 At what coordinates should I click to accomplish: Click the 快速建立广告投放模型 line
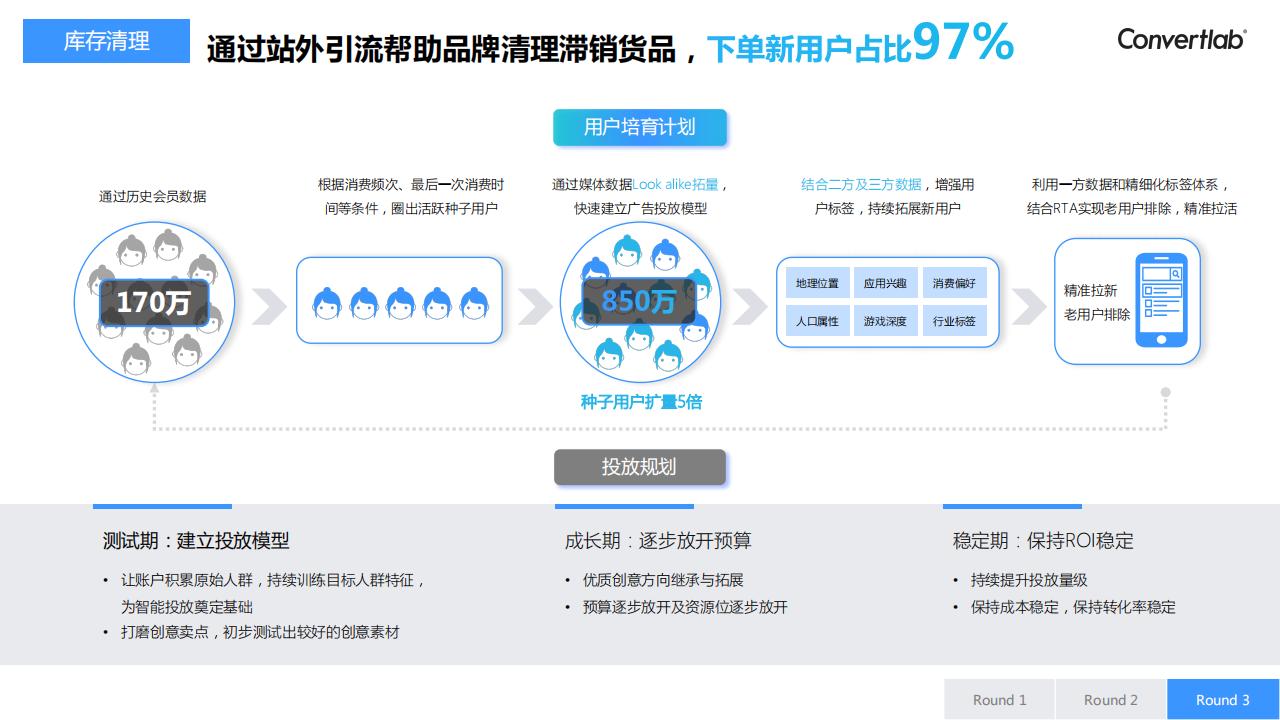[640, 208]
